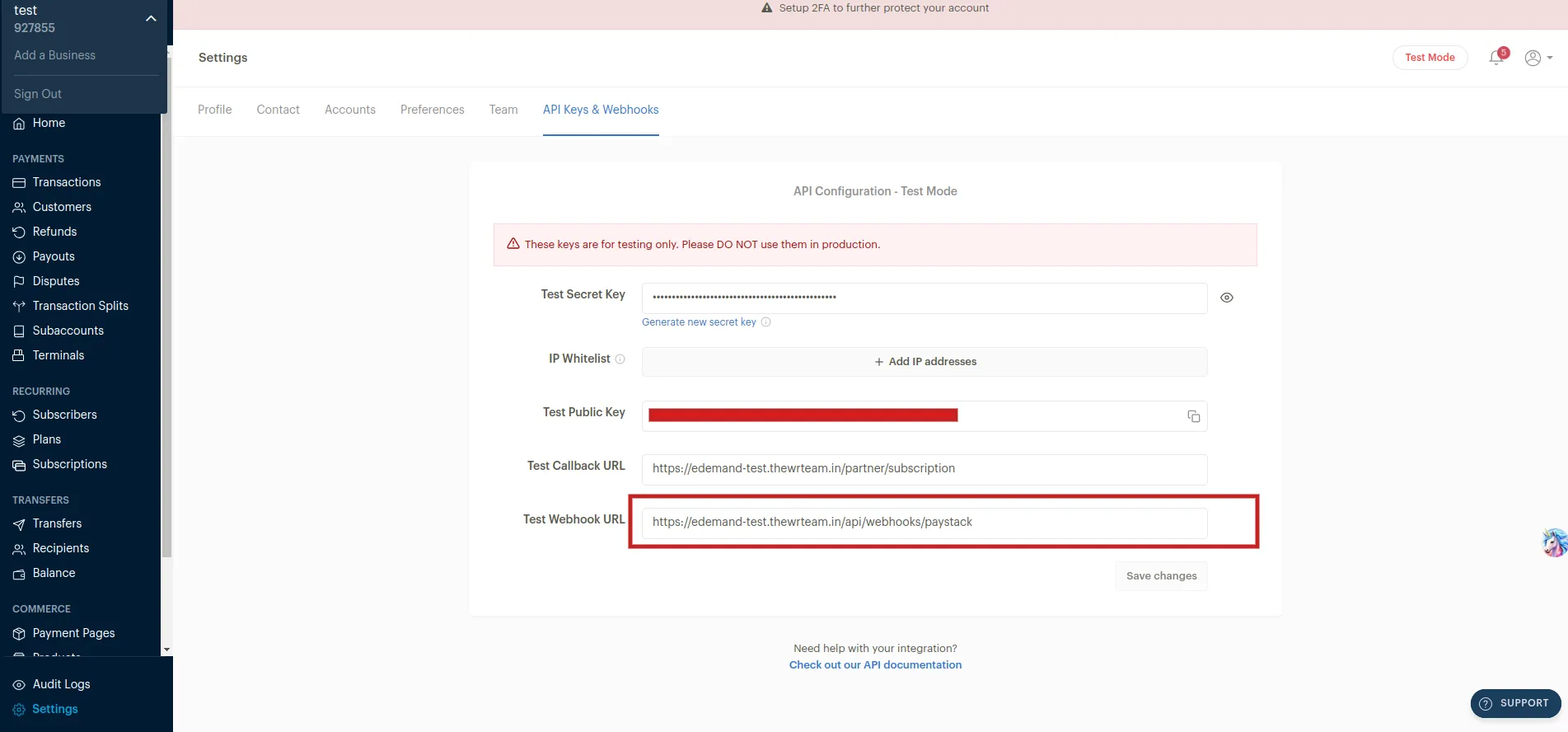Click Add a Business
Viewport: 1568px width, 732px height.
(54, 55)
